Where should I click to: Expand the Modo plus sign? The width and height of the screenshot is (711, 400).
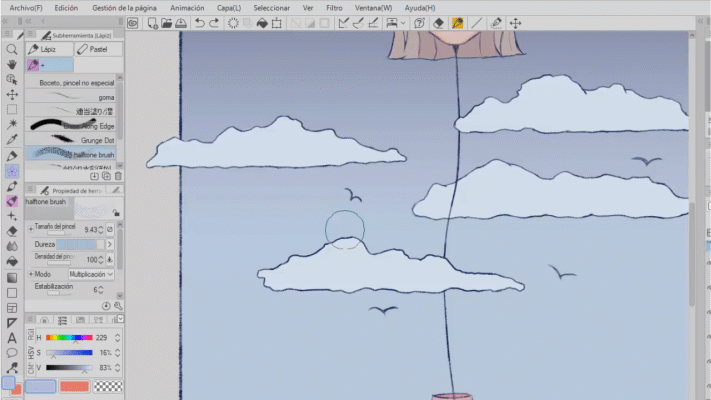click(30, 274)
